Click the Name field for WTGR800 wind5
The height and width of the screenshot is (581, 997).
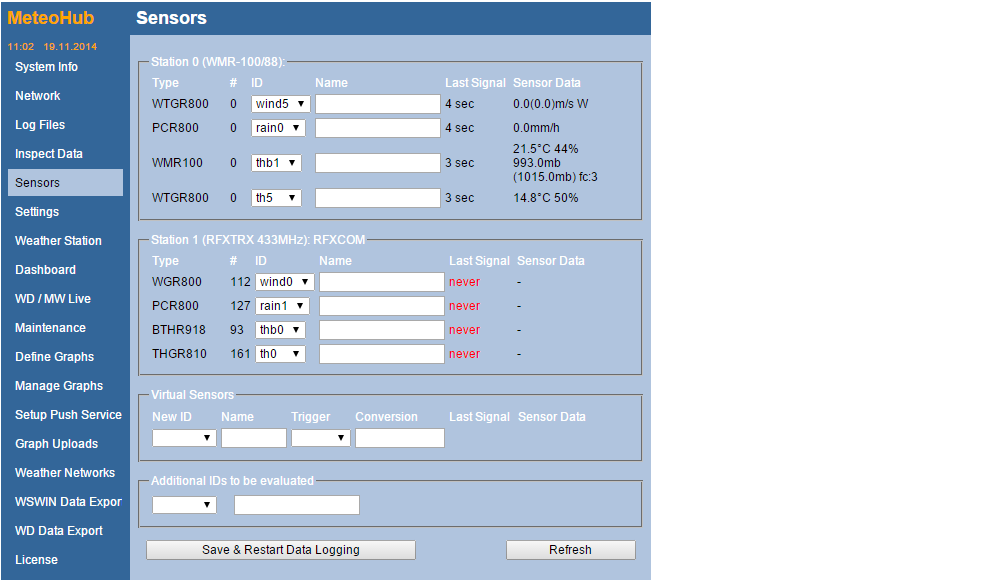coord(377,104)
